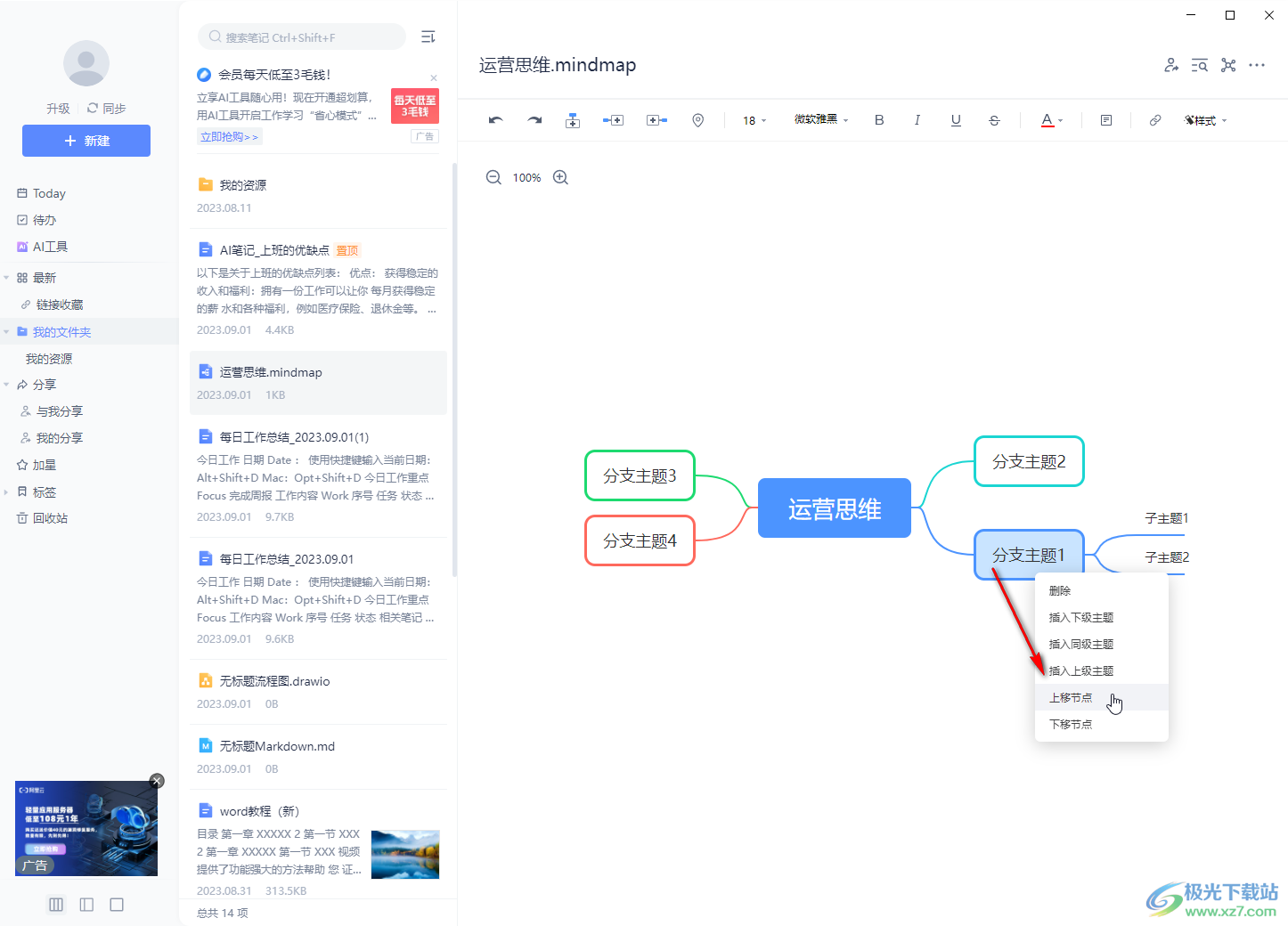This screenshot has height=926, width=1288.
Task: Open the share icon near the title bar
Action: tap(1170, 64)
